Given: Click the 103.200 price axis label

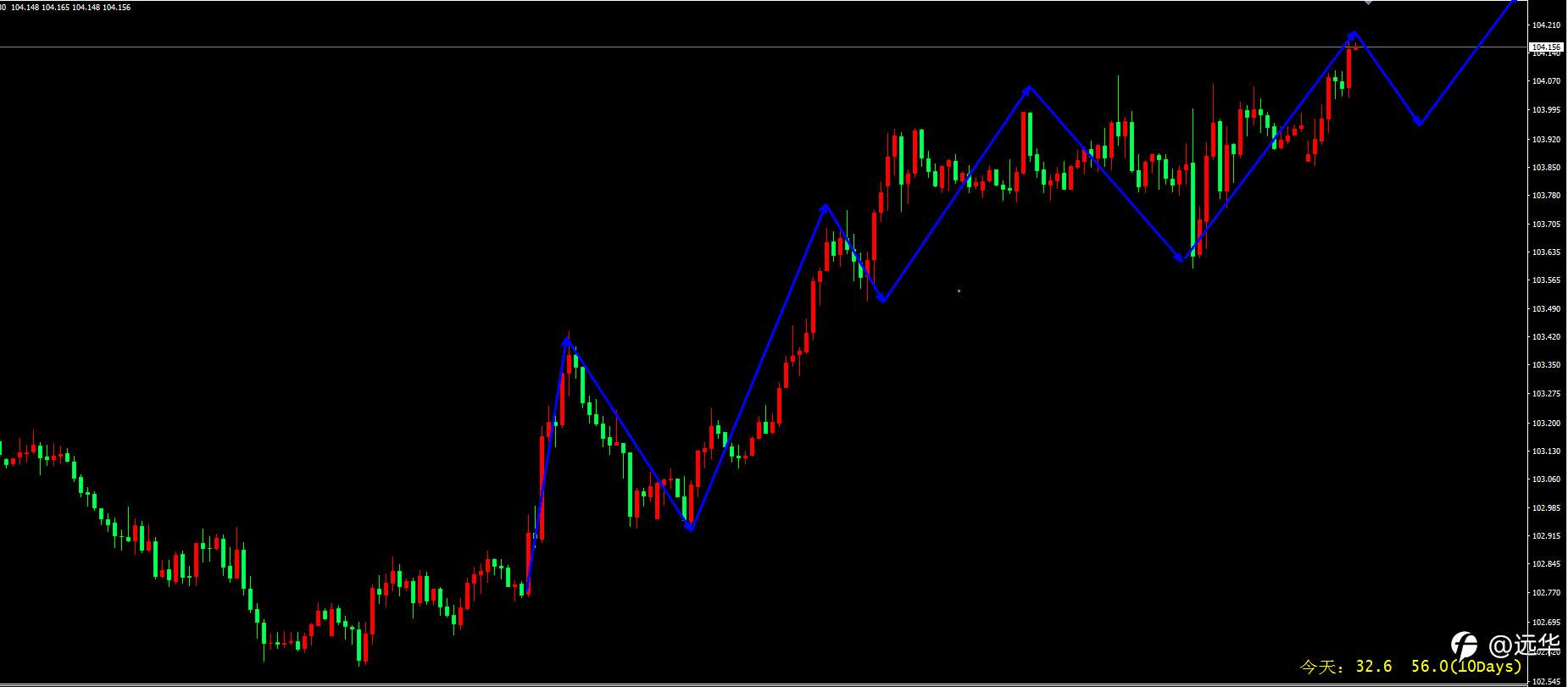Looking at the screenshot, I should [1547, 424].
